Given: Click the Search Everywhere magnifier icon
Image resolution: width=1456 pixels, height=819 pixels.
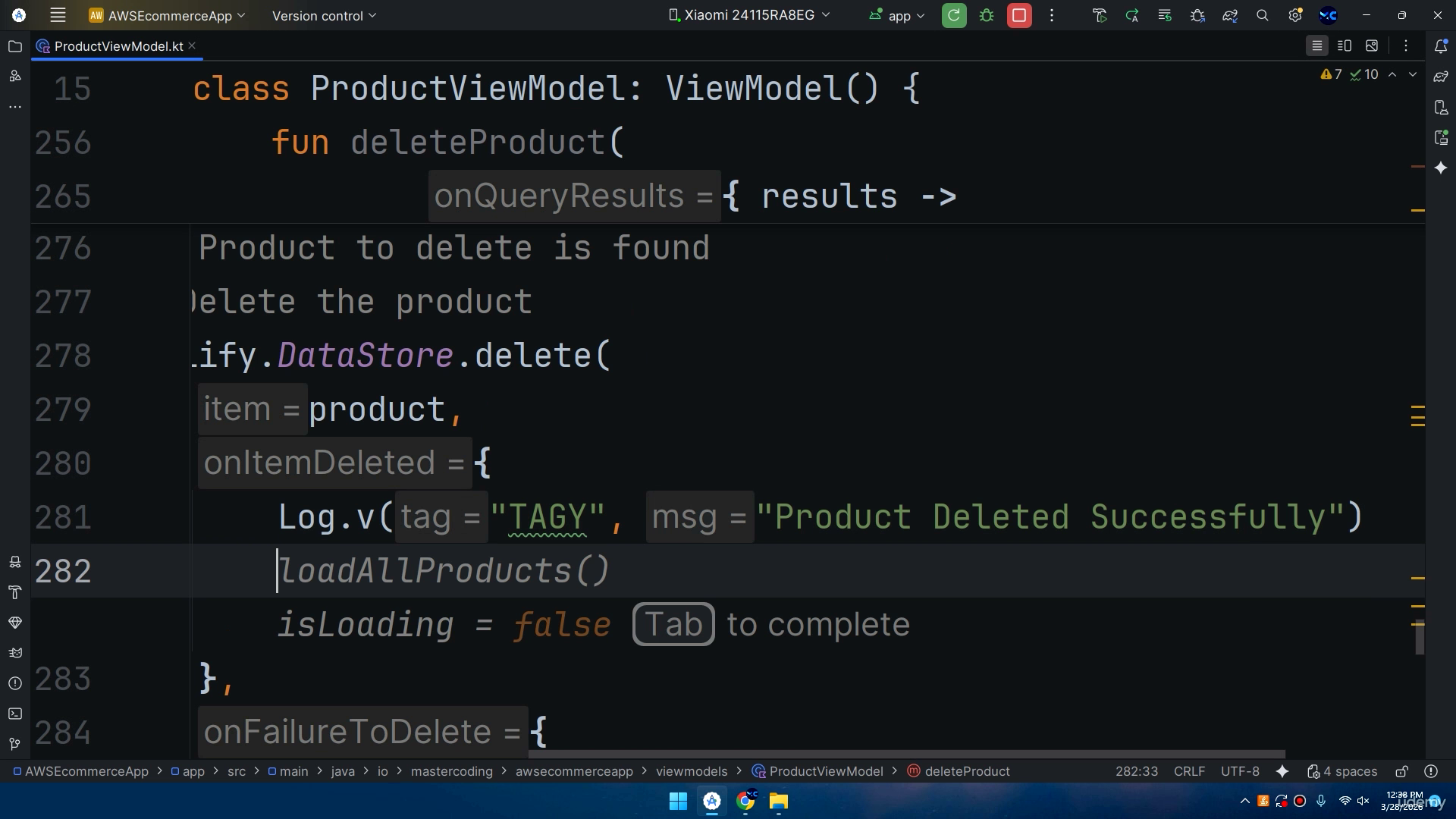Looking at the screenshot, I should pos(1263,15).
